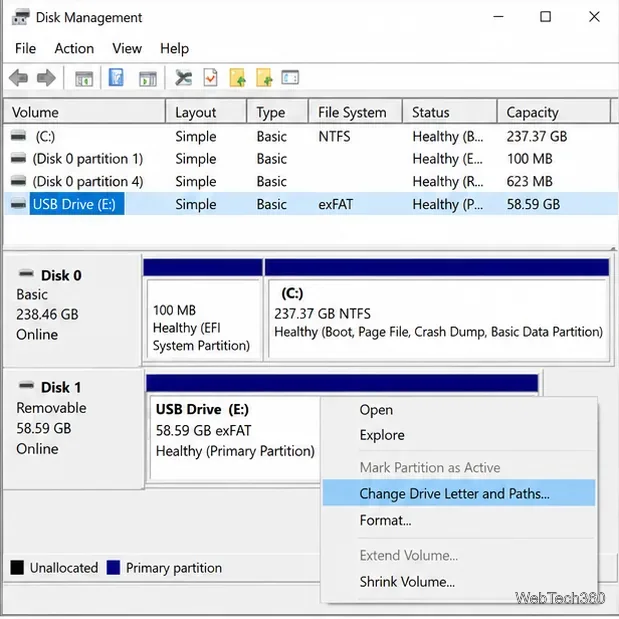The image size is (619, 619).
Task: Click the 623 MB capacity cell
Action: (529, 182)
